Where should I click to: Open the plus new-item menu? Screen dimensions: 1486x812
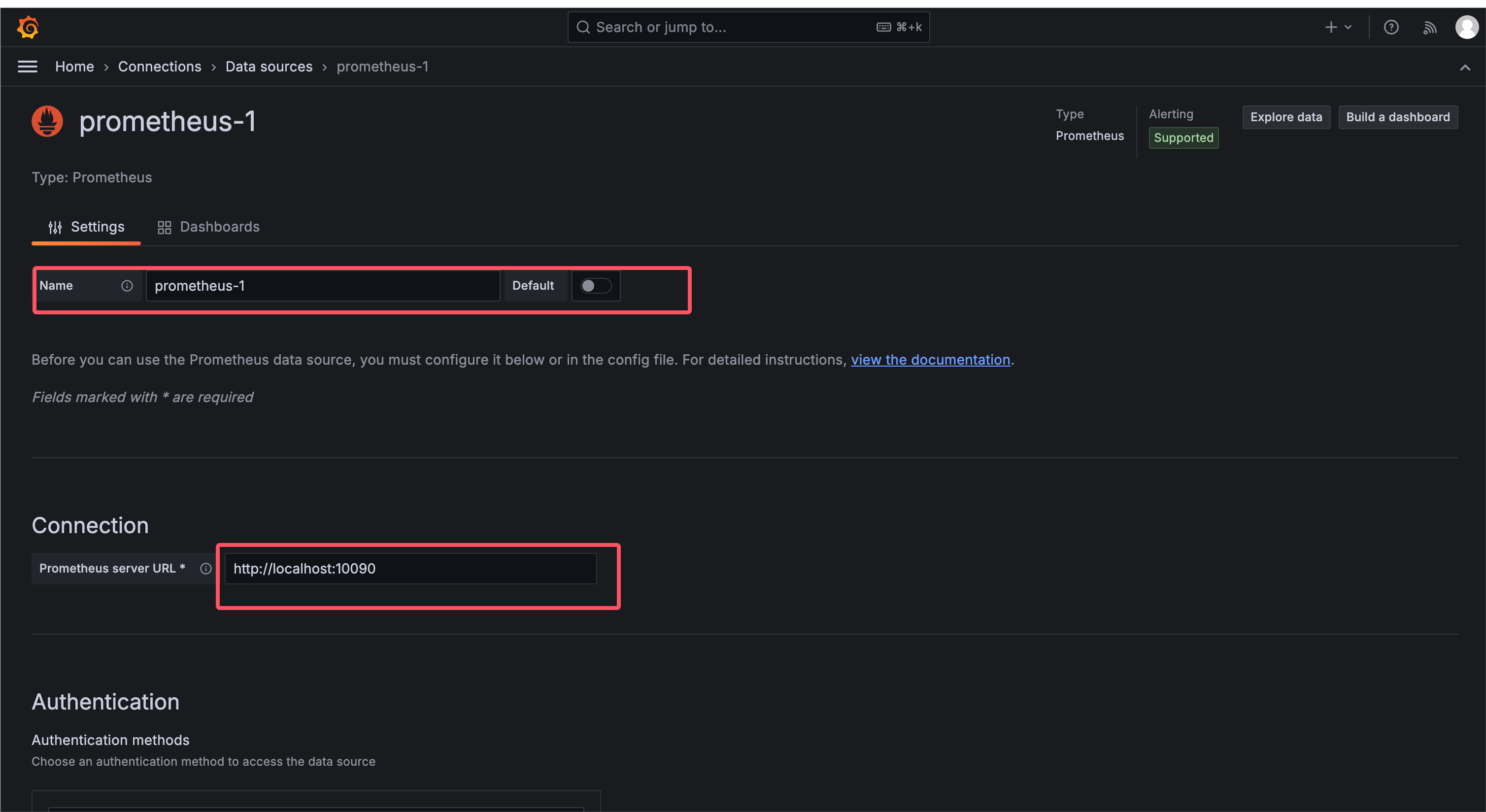1338,27
